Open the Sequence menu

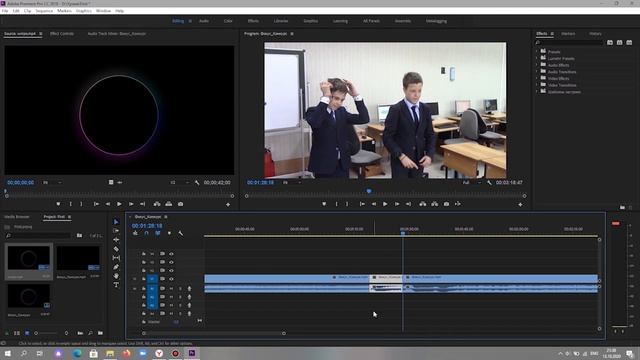44,11
